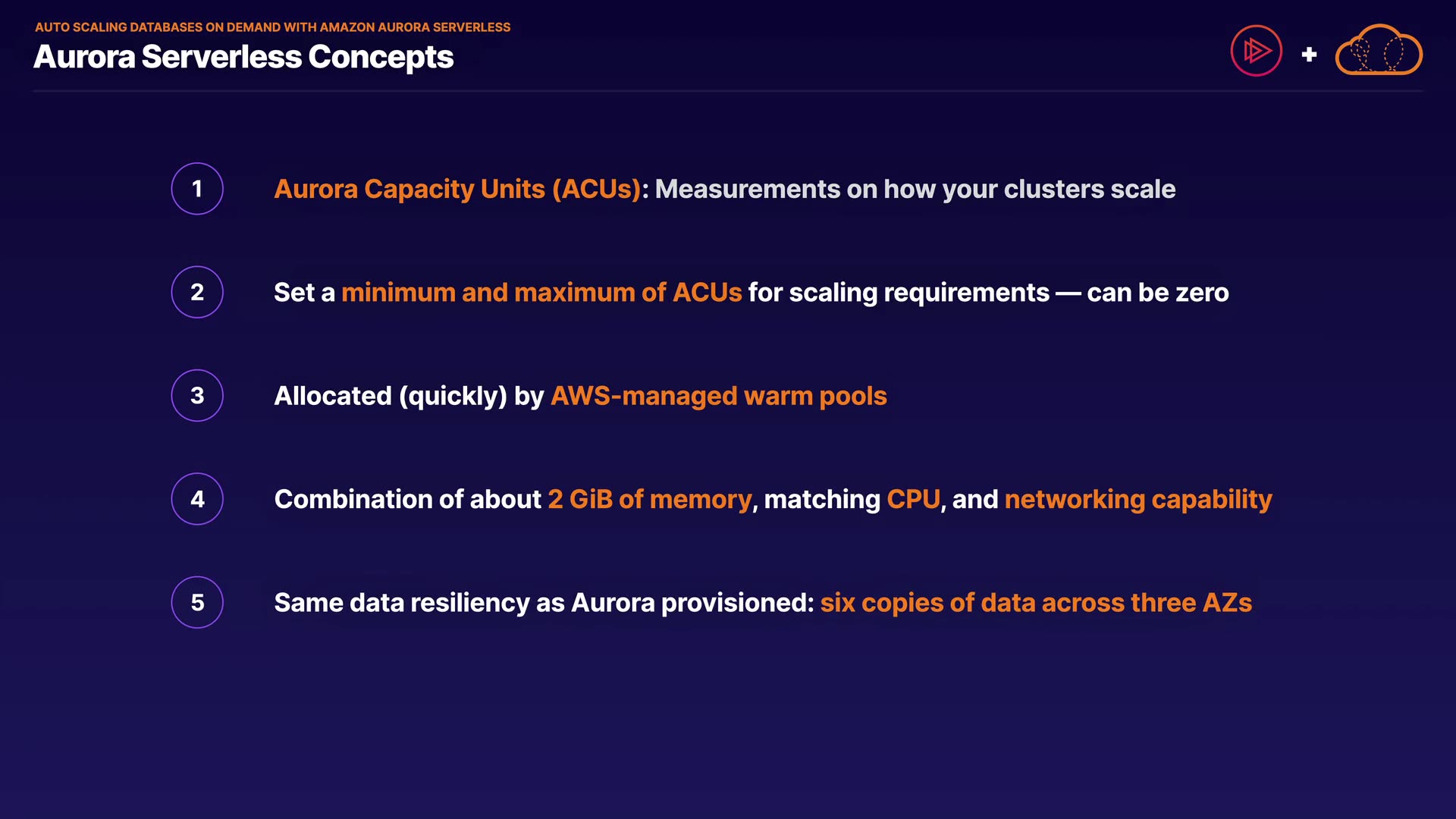Click the "Aurora Serverless Concepts" slide title
Viewport: 1456px width, 819px height.
click(243, 58)
